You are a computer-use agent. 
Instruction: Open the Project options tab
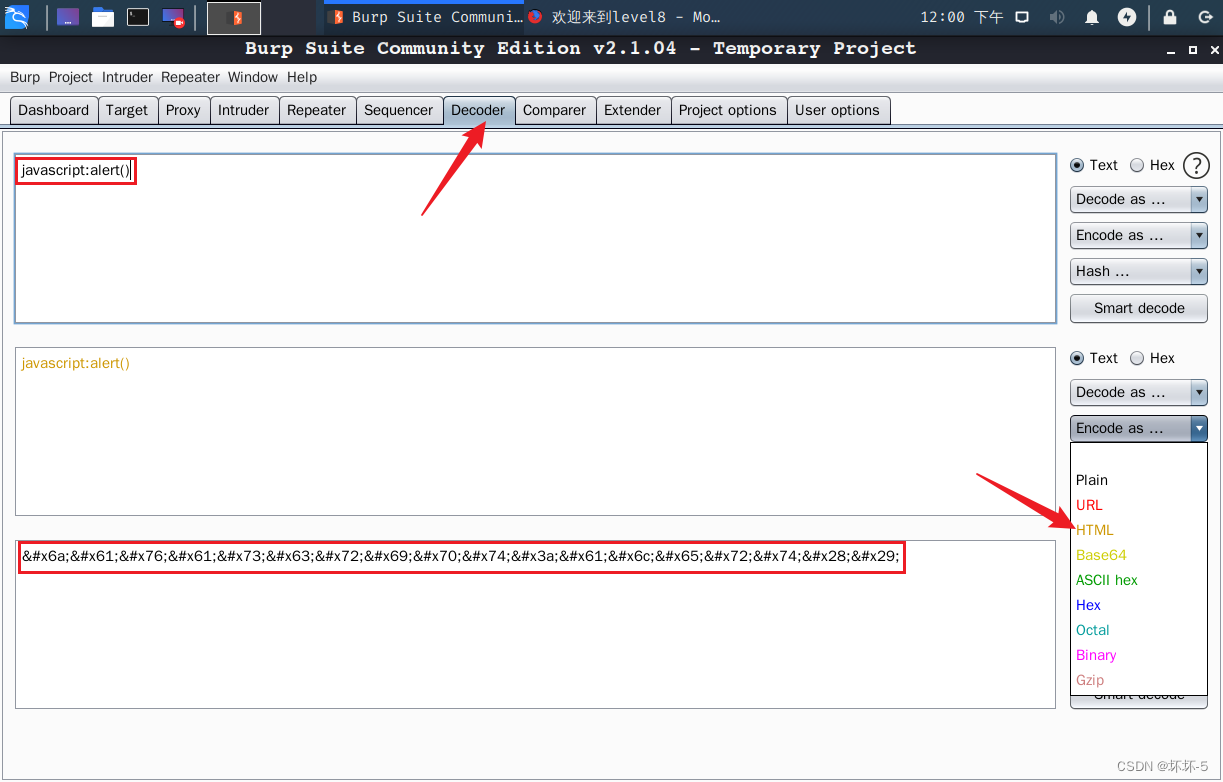(728, 110)
